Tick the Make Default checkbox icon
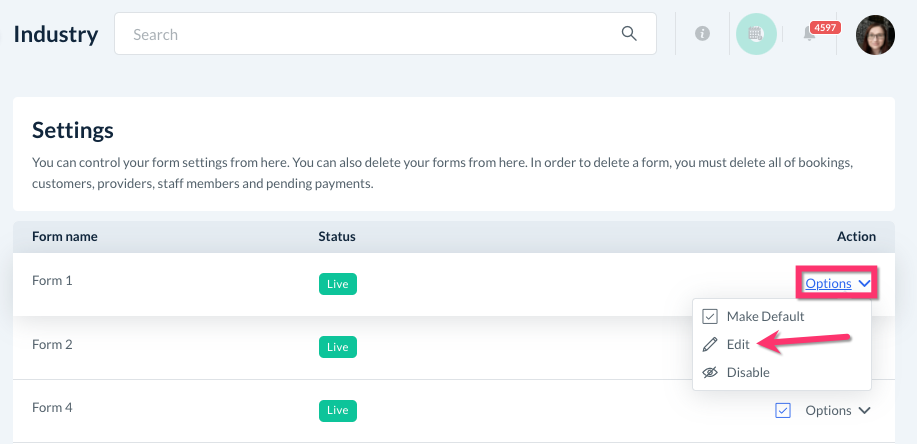This screenshot has height=444, width=917. coord(710,316)
